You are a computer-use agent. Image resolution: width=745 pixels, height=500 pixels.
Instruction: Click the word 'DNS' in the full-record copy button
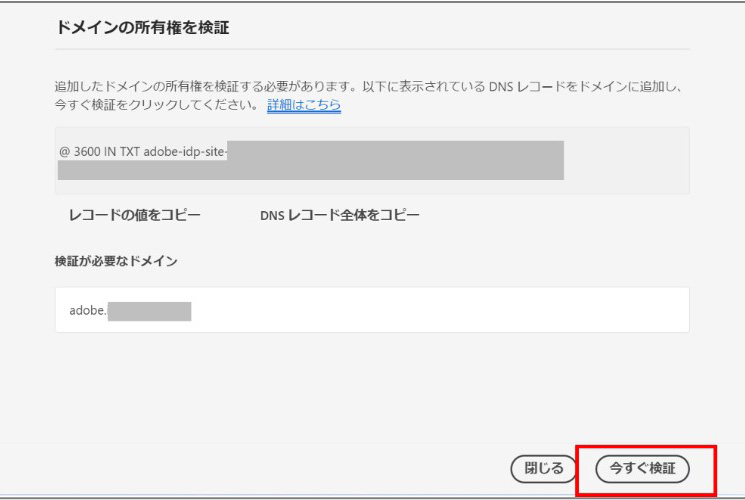[270, 215]
